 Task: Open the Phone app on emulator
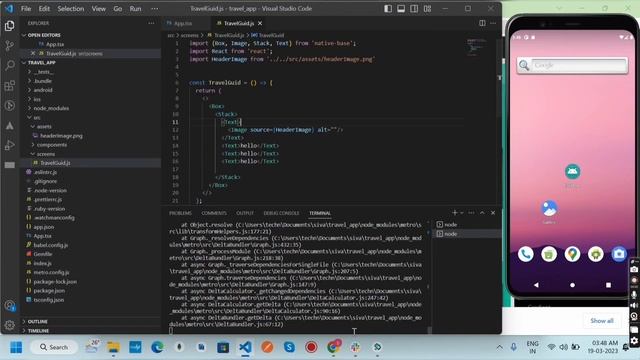(x=526, y=254)
